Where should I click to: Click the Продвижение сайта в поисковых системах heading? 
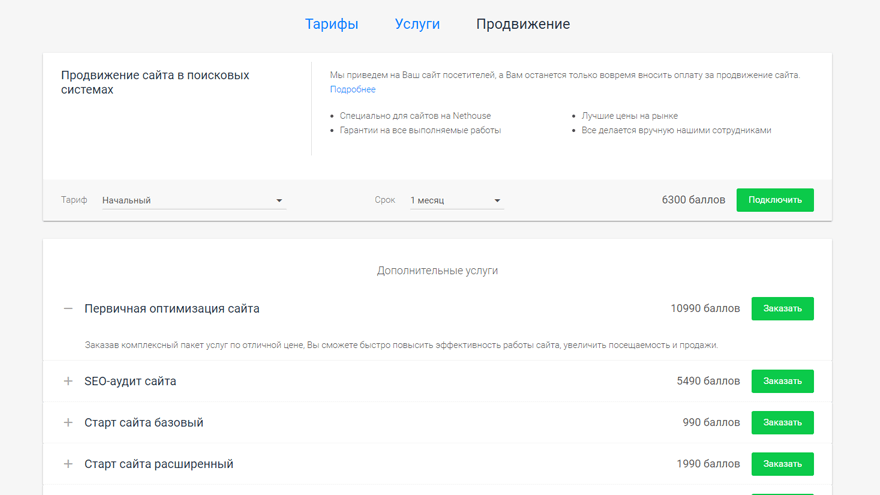tap(155, 82)
